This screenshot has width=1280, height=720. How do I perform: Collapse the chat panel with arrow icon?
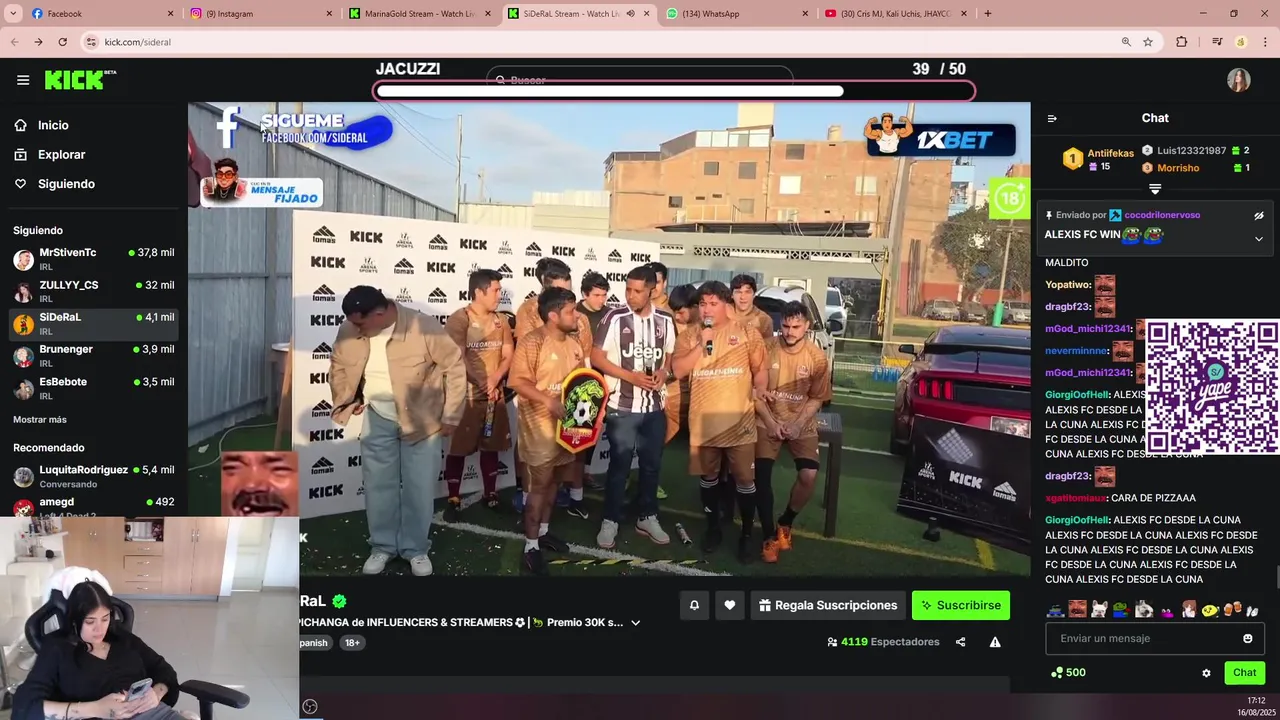(1052, 118)
